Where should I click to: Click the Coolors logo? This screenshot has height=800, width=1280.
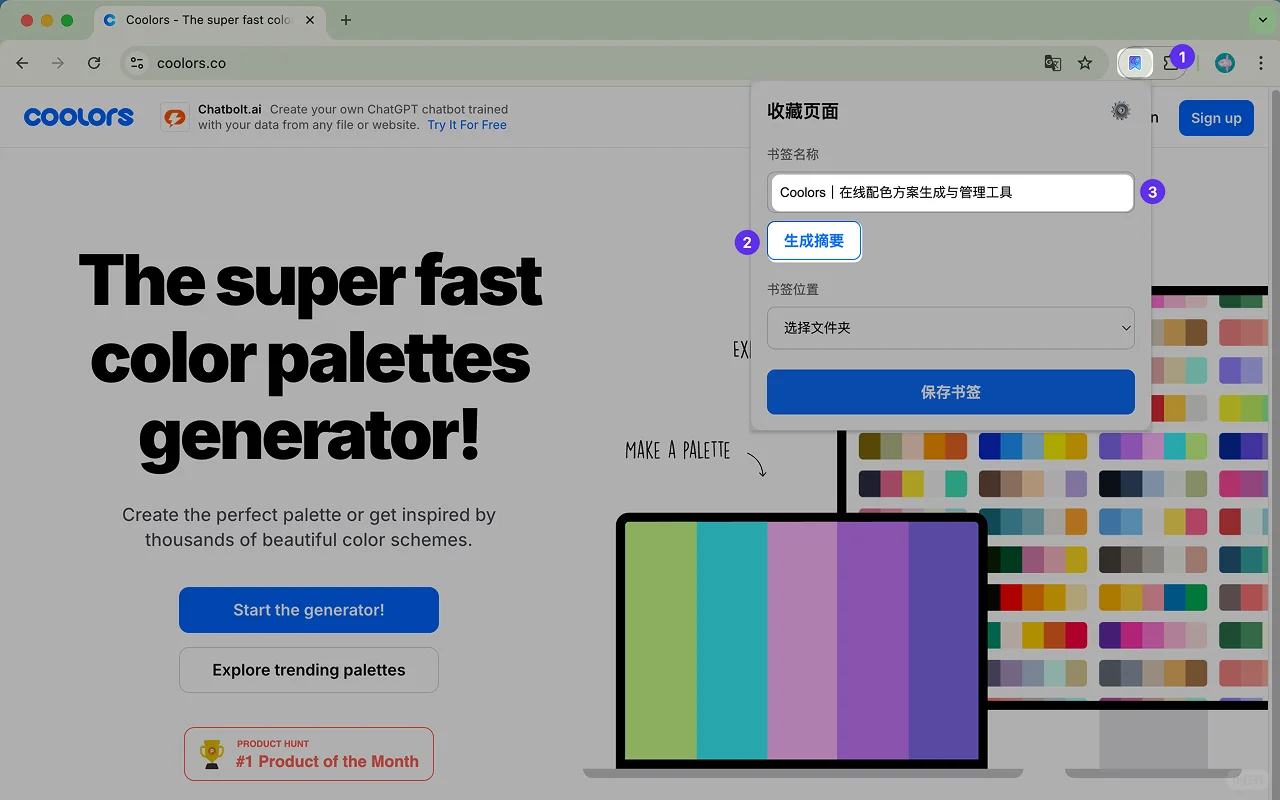pos(79,117)
